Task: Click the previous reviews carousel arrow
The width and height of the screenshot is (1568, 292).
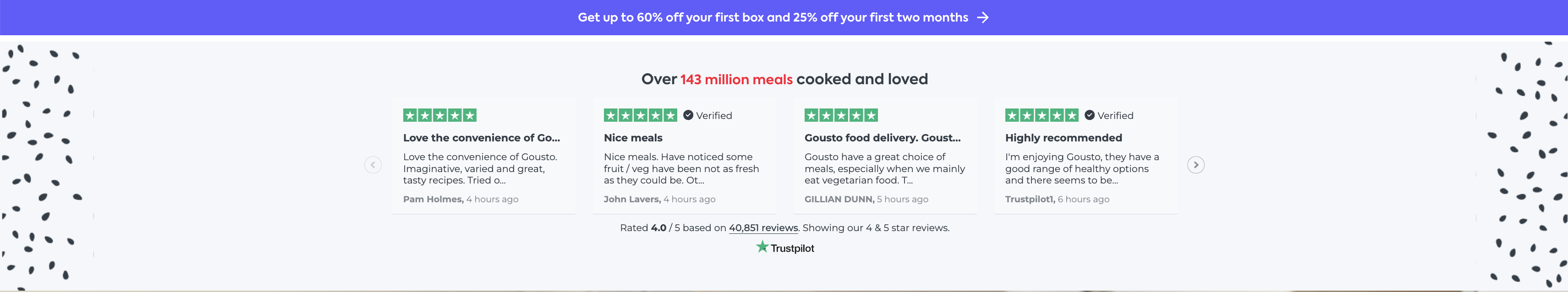Action: 373,165
